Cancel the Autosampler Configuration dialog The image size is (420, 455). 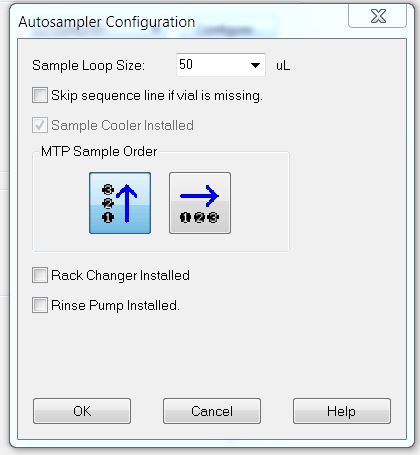(x=212, y=411)
